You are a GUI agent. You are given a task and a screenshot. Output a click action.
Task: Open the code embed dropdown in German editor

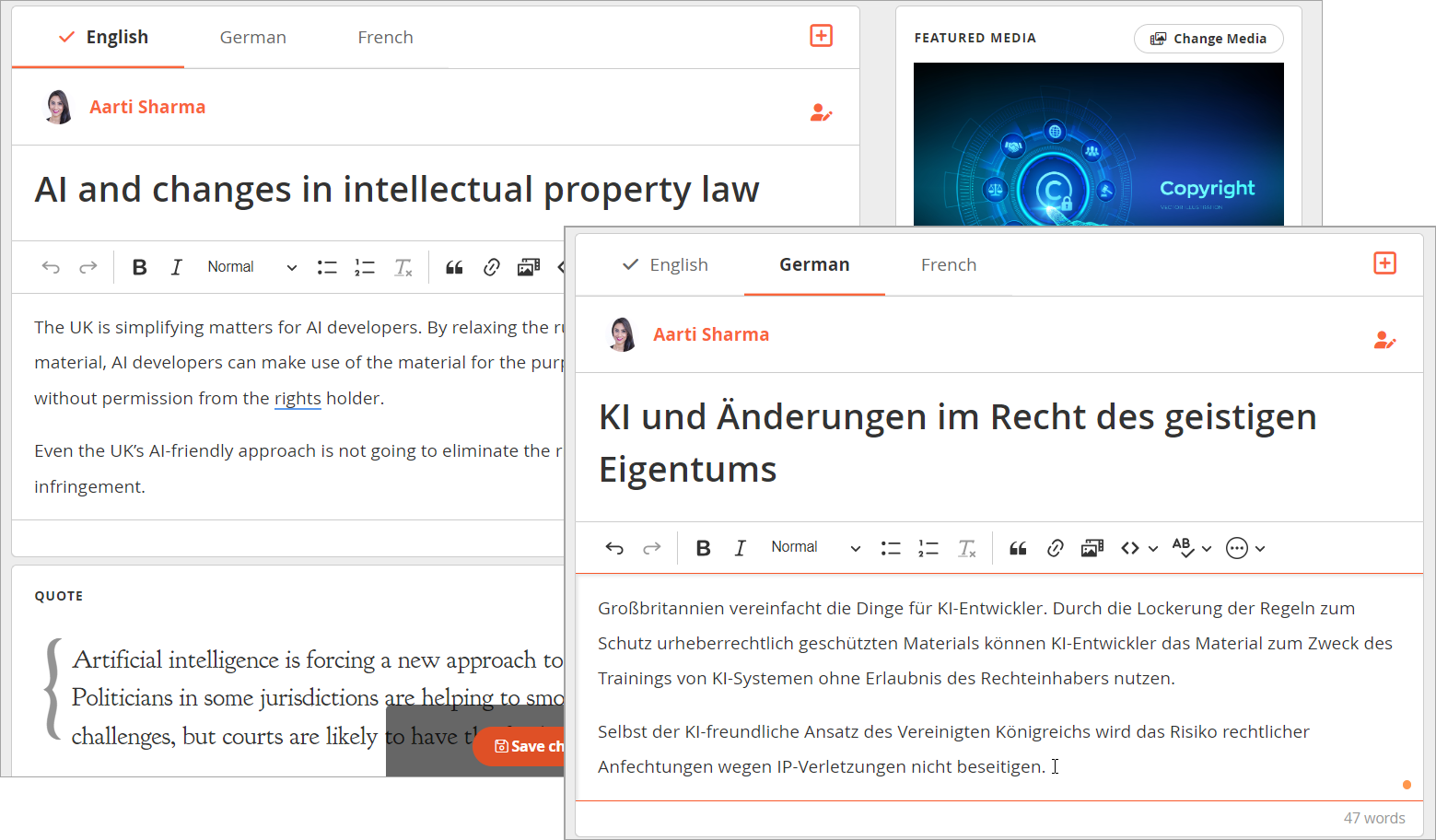(x=1139, y=548)
